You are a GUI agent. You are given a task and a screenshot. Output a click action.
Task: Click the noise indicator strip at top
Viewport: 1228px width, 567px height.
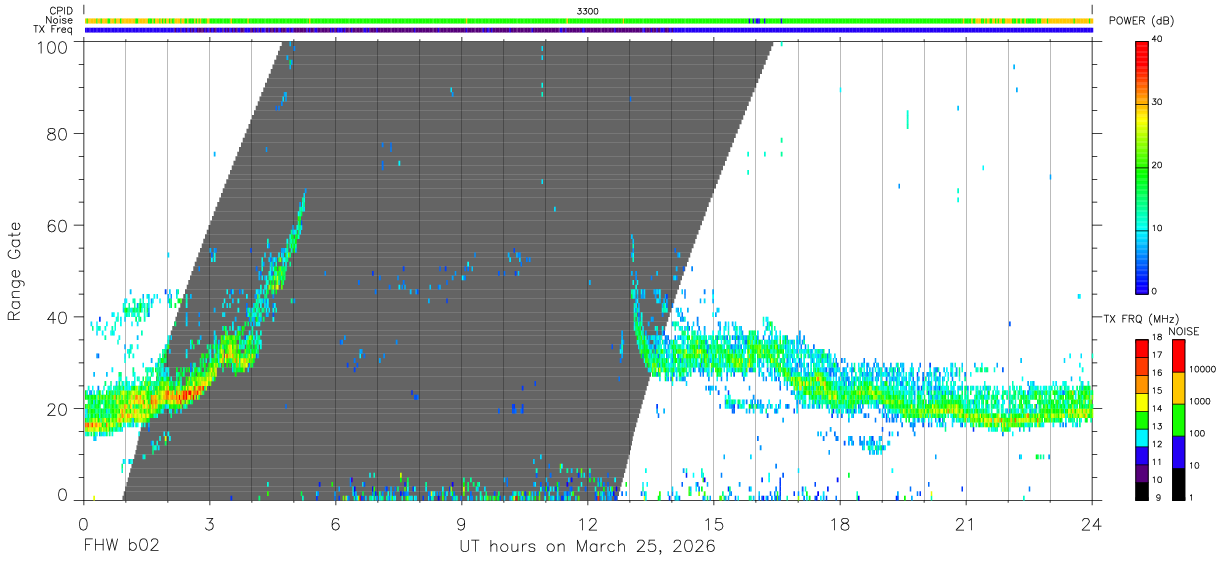[x=588, y=20]
